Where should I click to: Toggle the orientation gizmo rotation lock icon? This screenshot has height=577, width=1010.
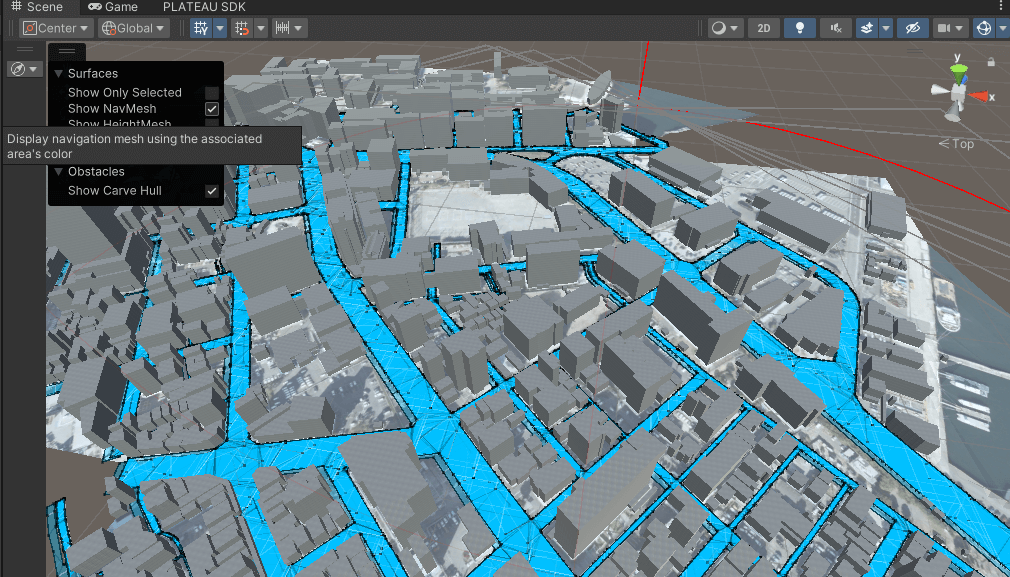click(x=991, y=62)
